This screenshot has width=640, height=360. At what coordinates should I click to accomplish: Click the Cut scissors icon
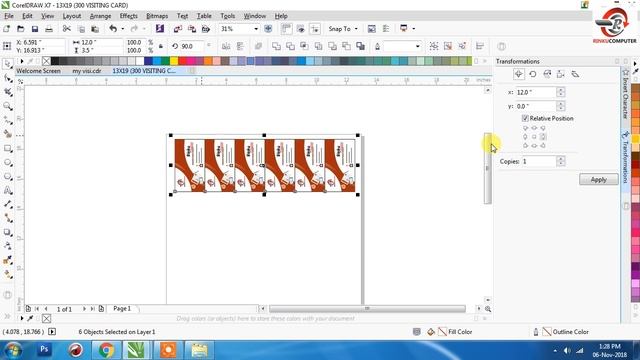coord(67,29)
